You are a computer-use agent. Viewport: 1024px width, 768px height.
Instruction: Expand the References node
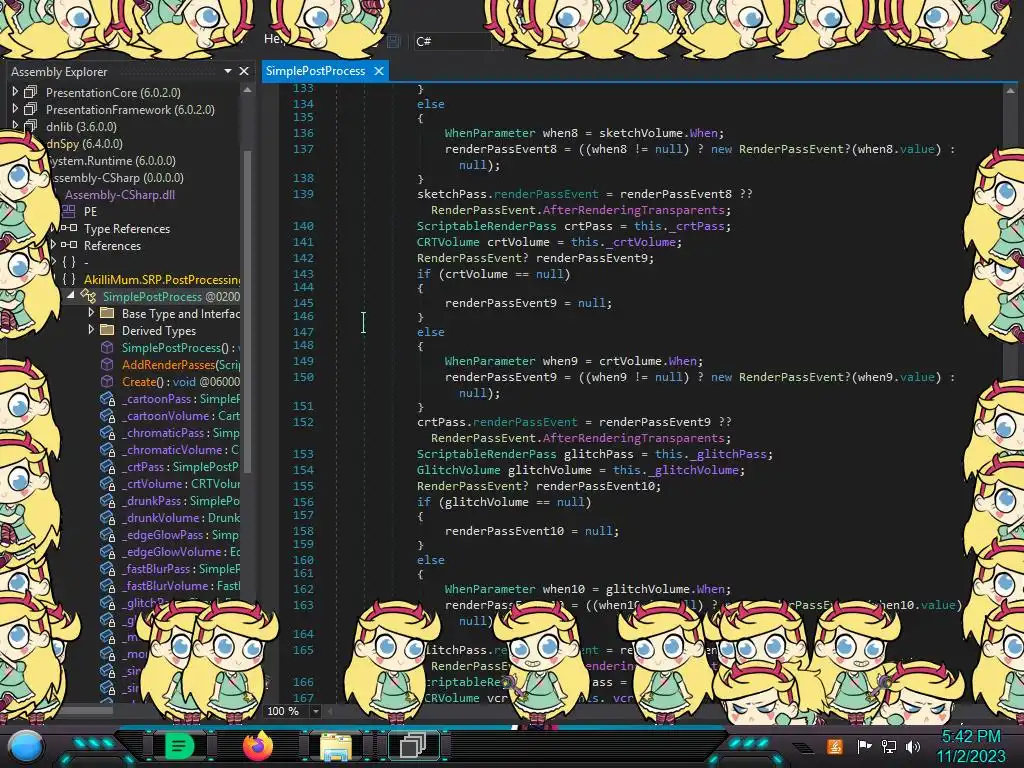click(x=54, y=245)
